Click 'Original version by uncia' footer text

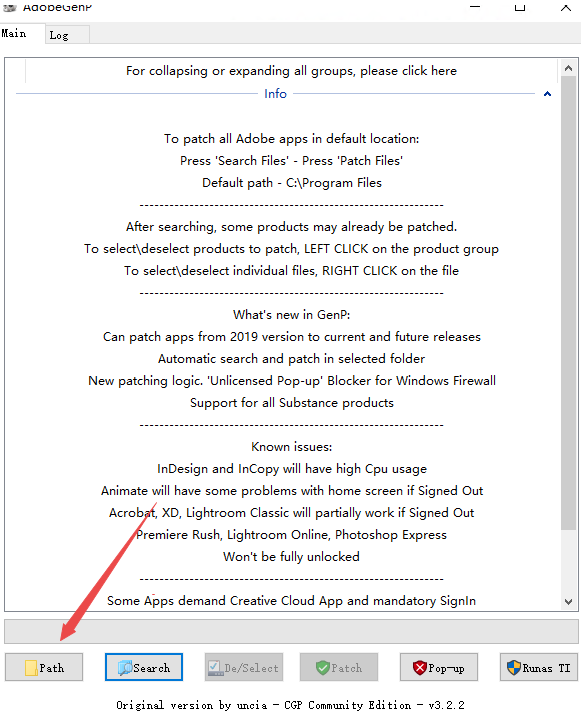point(290,705)
